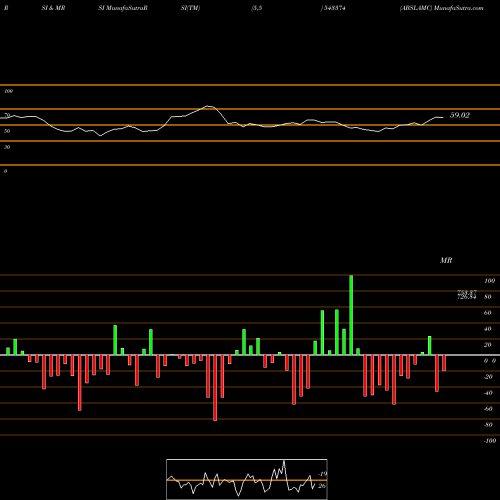Click the '26' value in mini chart
Viewport: 500px width, 500px height.
(322, 486)
